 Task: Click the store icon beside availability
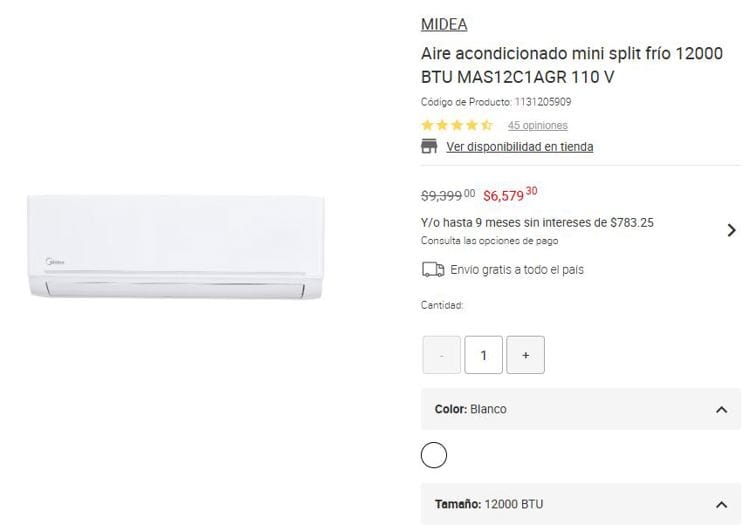point(429,146)
